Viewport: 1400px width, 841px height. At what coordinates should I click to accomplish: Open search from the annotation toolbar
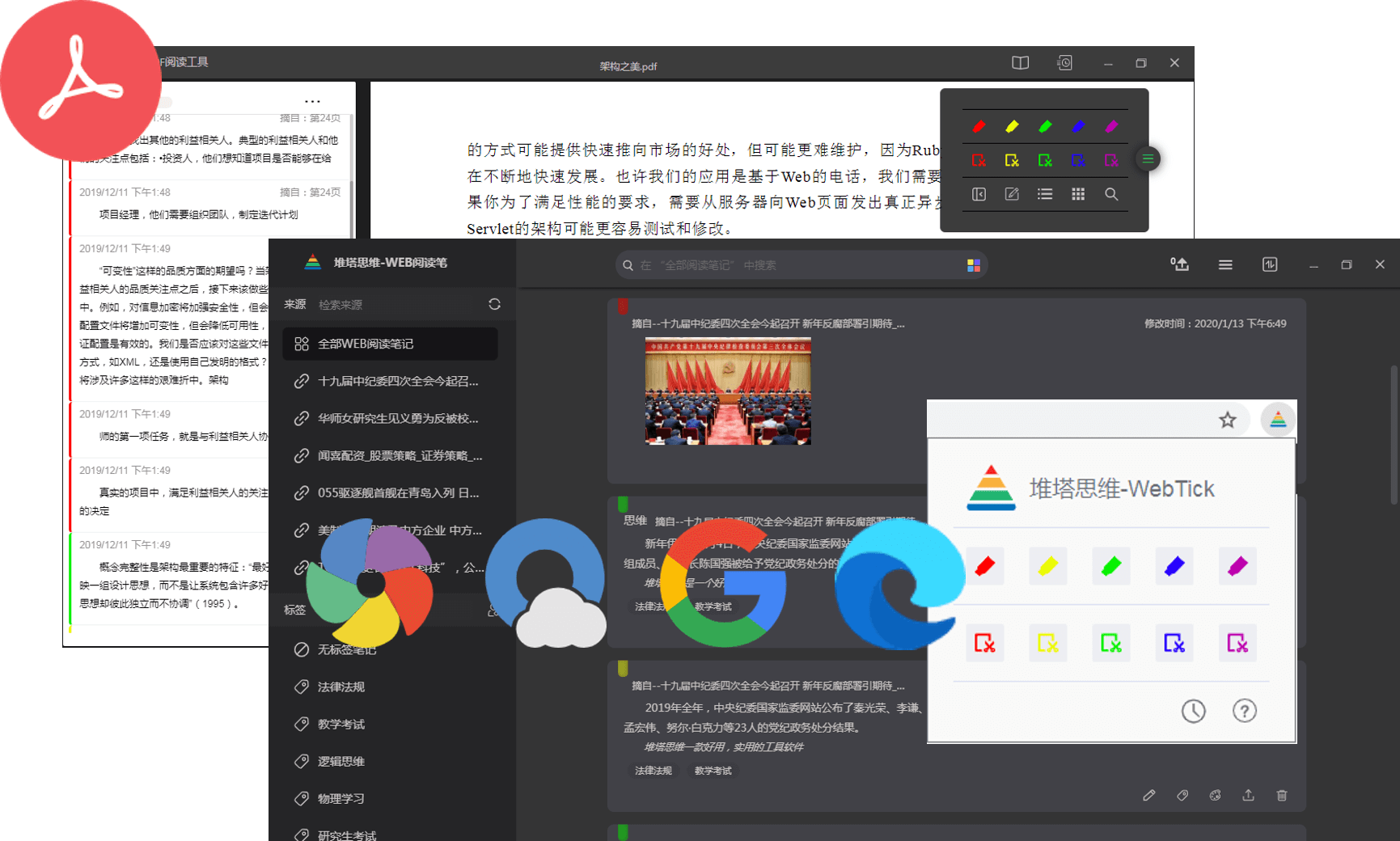(x=1111, y=194)
